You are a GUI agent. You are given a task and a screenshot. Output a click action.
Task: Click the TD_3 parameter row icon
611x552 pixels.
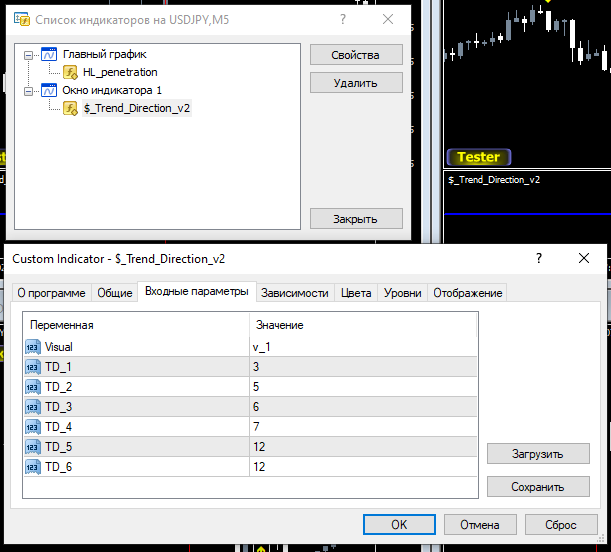pos(33,407)
